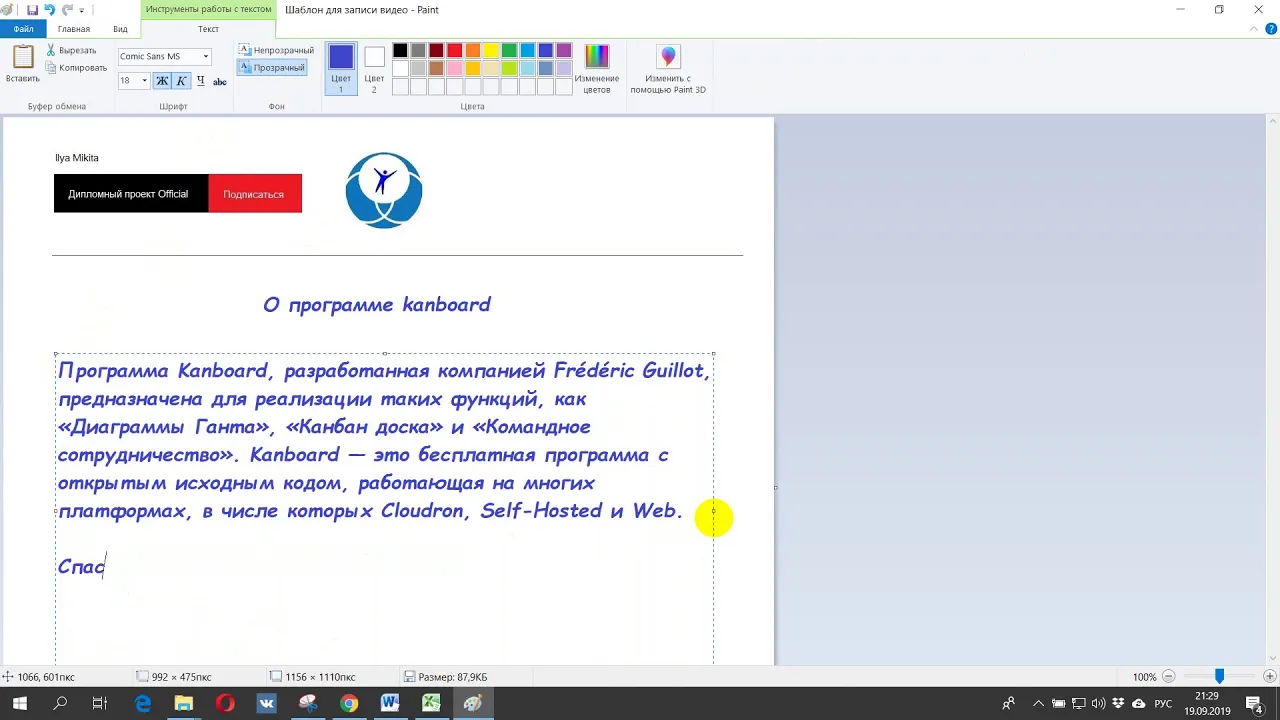Click the round blue logo image on the canvas
The width and height of the screenshot is (1280, 720).
click(x=384, y=190)
